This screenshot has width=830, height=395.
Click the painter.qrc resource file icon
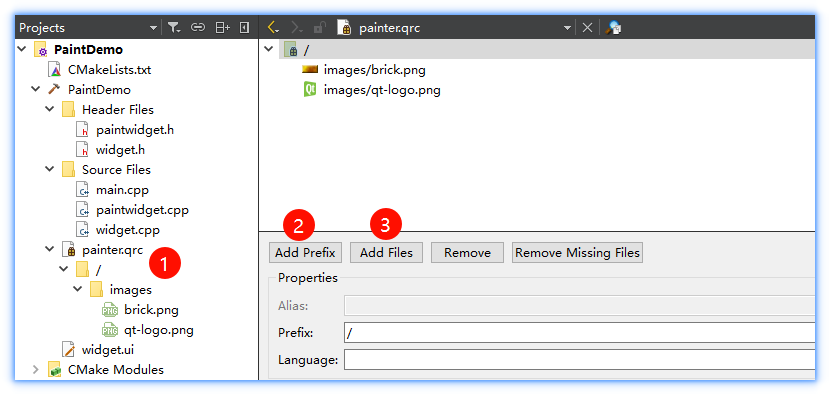(x=68, y=249)
